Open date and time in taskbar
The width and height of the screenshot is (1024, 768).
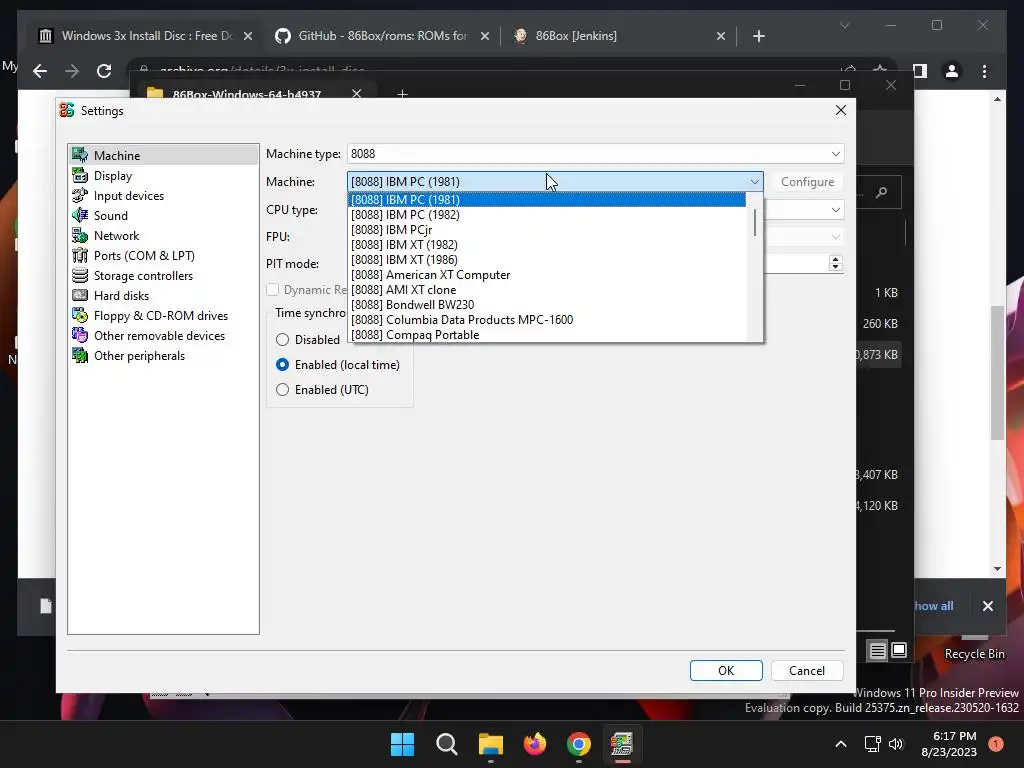[x=949, y=744]
